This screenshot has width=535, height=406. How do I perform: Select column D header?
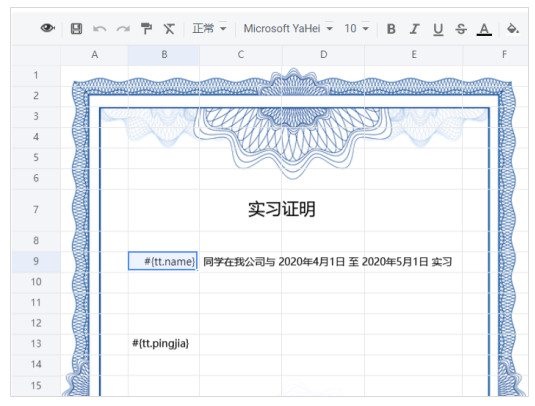click(323, 55)
